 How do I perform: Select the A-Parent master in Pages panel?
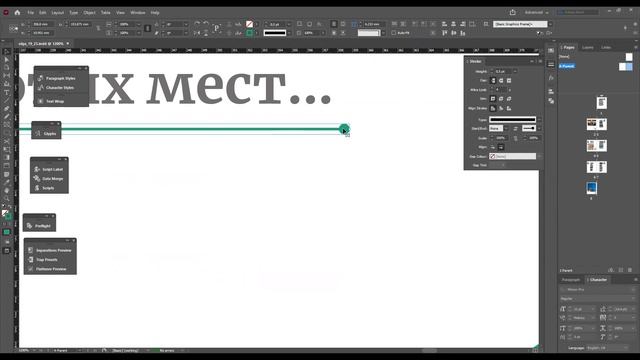[567, 66]
